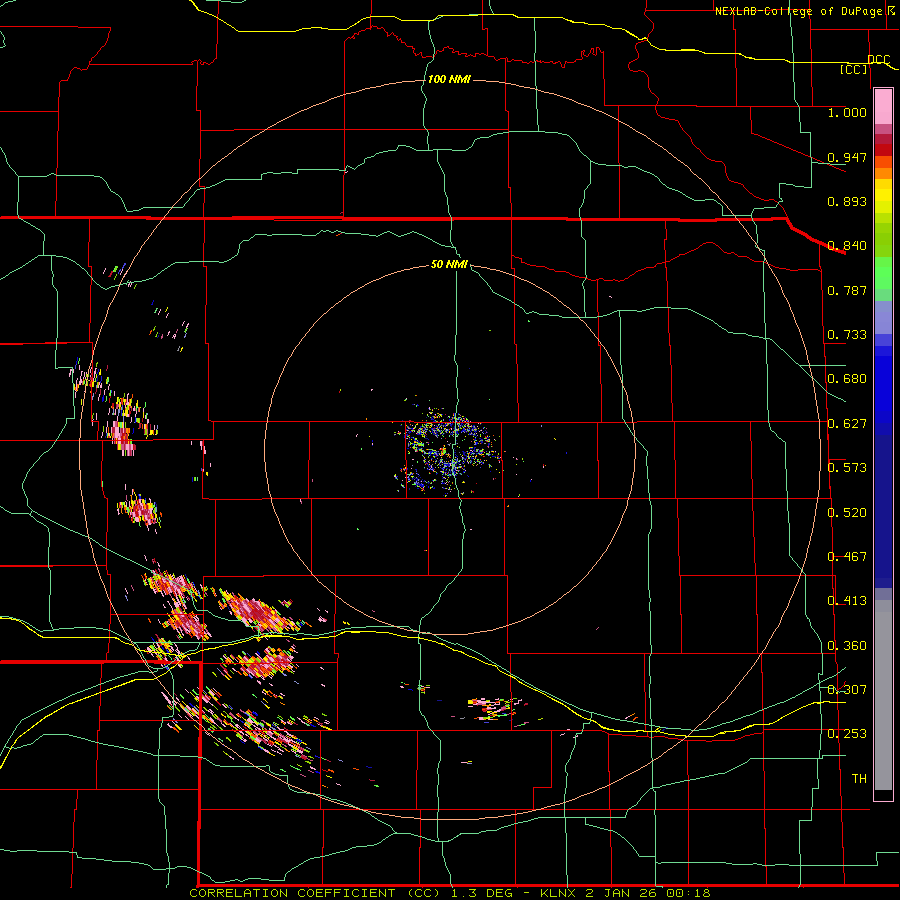Select the 0.253 scale value
This screenshot has height=900, width=900.
tap(847, 734)
